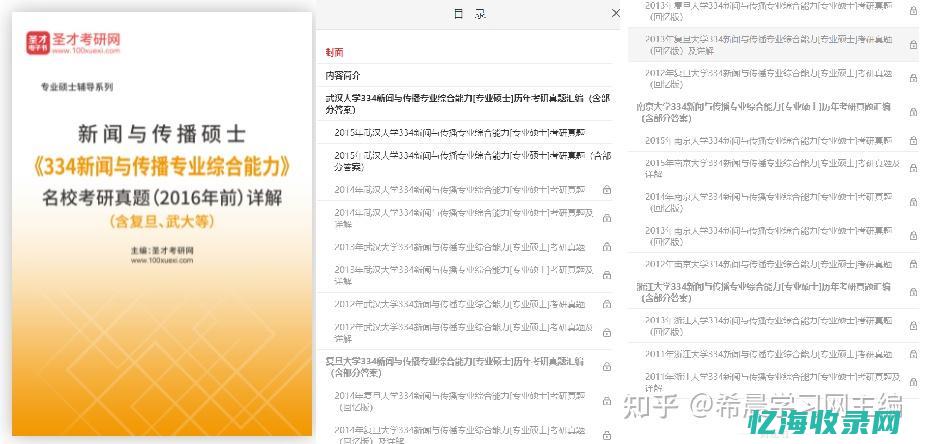This screenshot has height=444, width=927.
Task: Select 2013年复旦大学（回忆版）及详解 title
Action: pos(770,45)
